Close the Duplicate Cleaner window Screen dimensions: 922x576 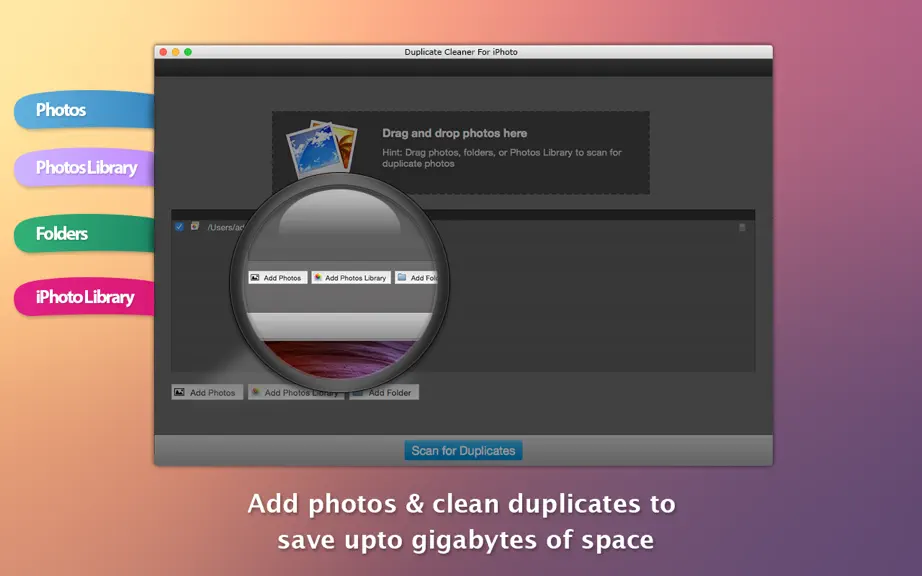click(x=163, y=52)
